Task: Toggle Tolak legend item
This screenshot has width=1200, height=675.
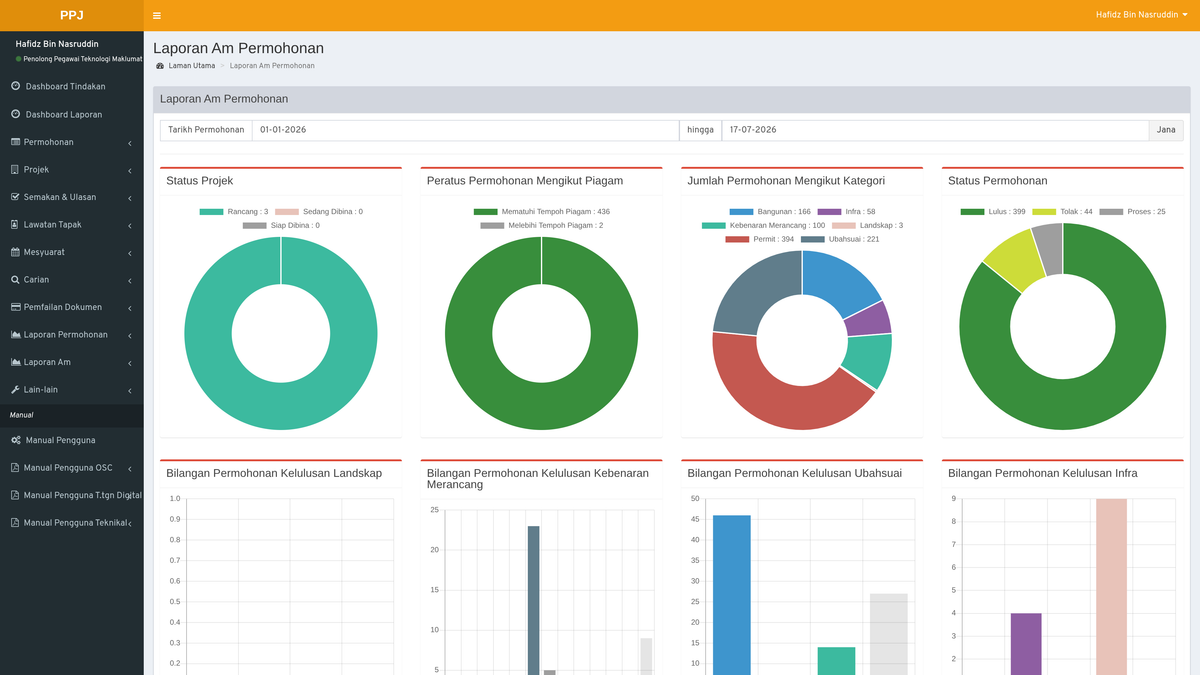Action: coord(1063,212)
